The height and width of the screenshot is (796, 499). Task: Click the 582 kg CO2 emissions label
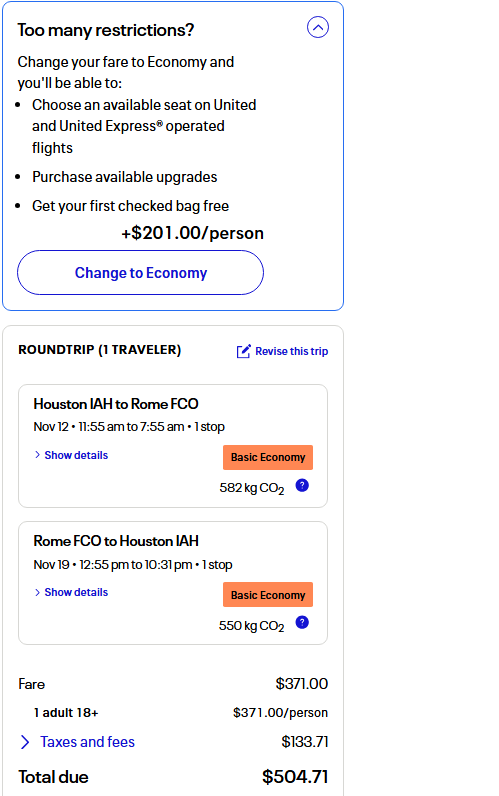tap(252, 488)
